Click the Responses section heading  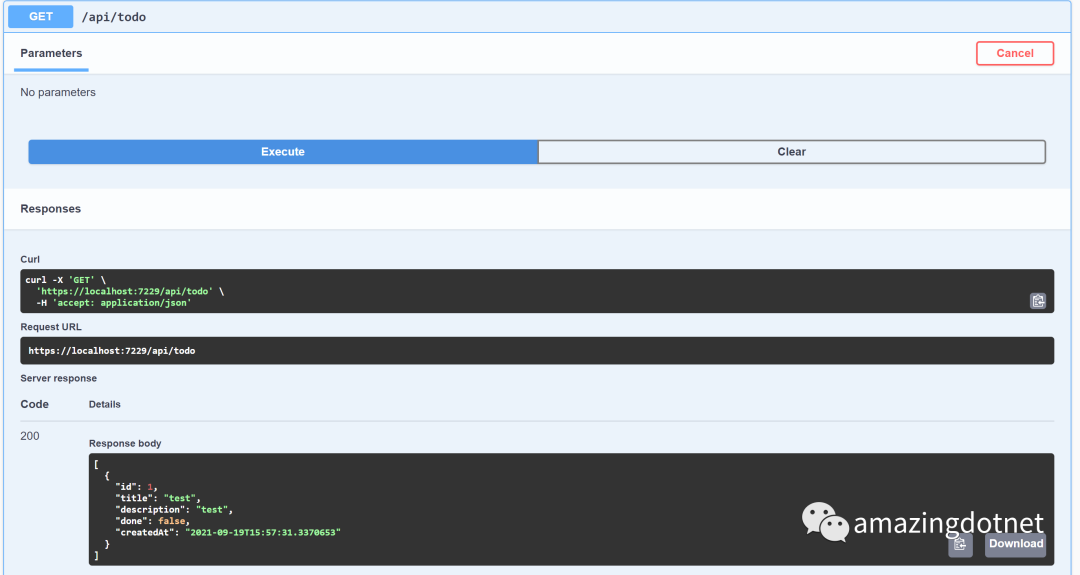click(x=50, y=209)
